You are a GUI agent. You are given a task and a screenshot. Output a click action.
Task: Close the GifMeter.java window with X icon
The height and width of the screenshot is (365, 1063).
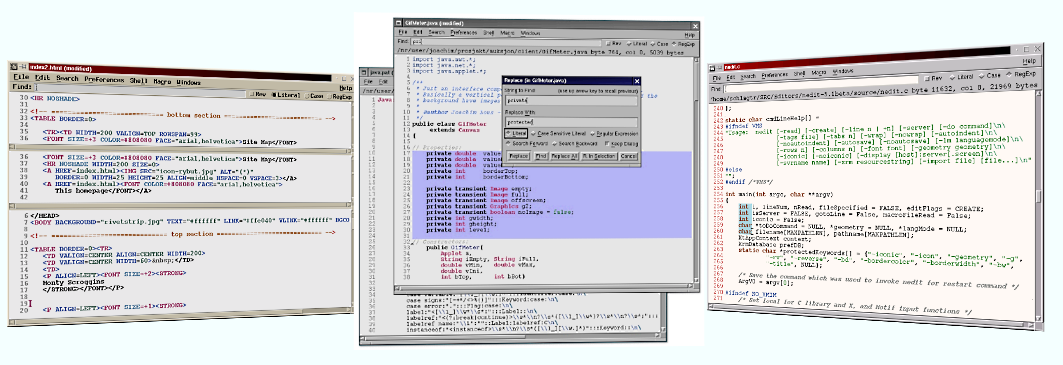click(695, 26)
